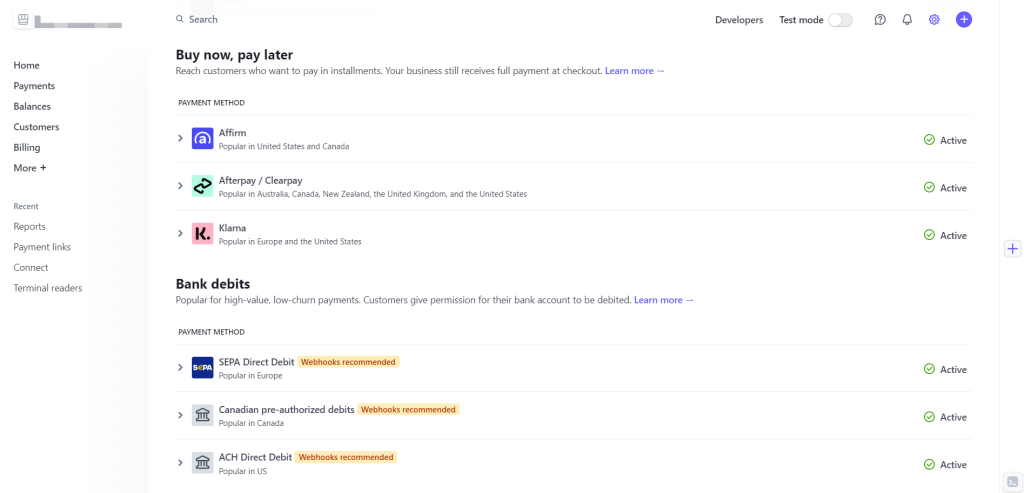Open the notifications bell icon

pos(907,20)
